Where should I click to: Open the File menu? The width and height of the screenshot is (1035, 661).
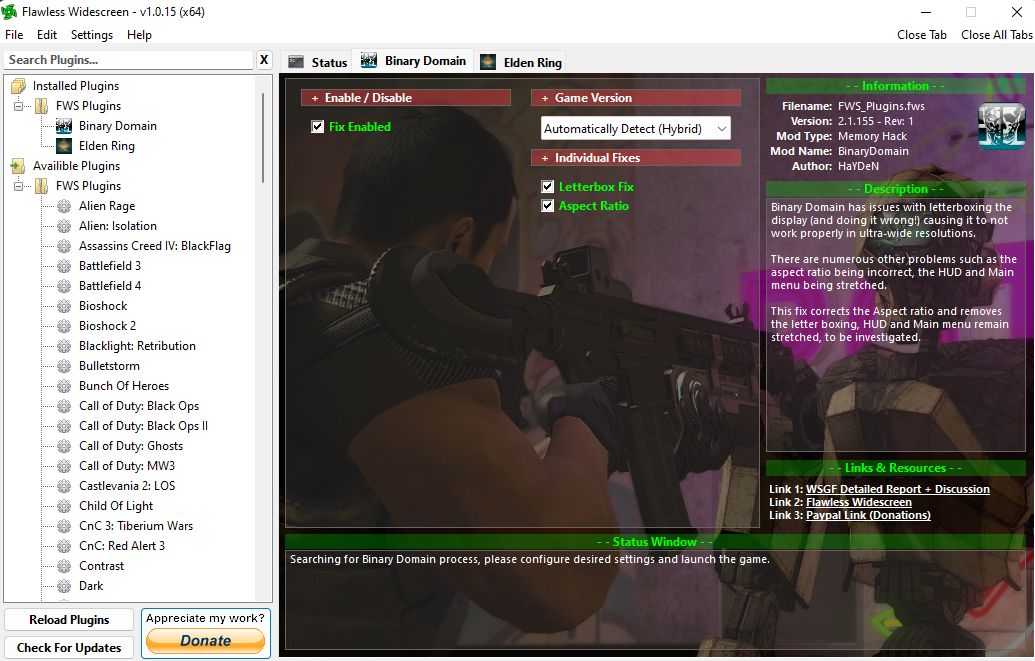coord(14,35)
